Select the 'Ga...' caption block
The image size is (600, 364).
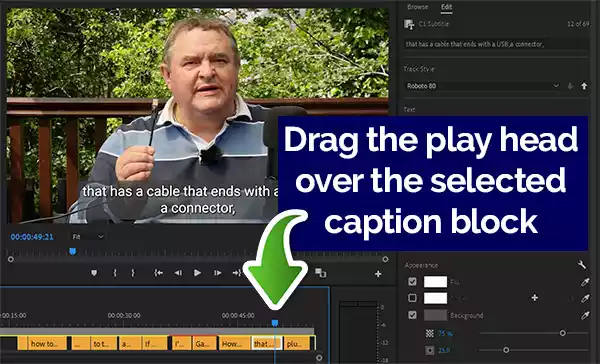point(205,343)
